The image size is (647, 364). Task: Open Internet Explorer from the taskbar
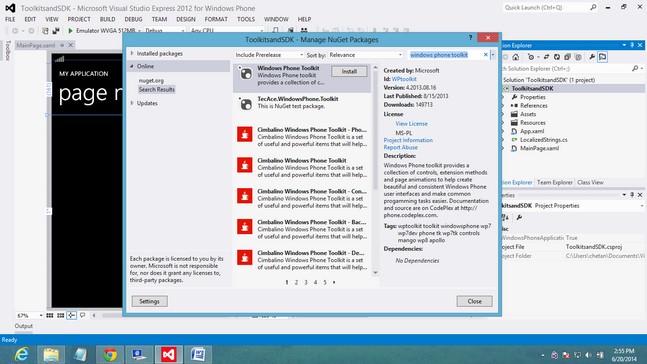click(21, 355)
